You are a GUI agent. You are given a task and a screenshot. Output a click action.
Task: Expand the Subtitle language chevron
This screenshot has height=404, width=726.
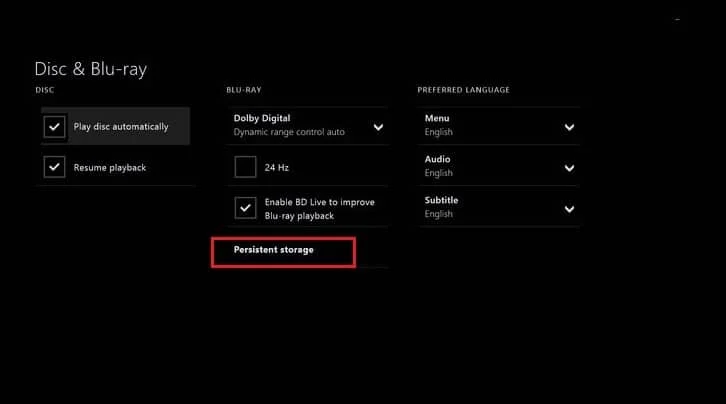tap(570, 209)
